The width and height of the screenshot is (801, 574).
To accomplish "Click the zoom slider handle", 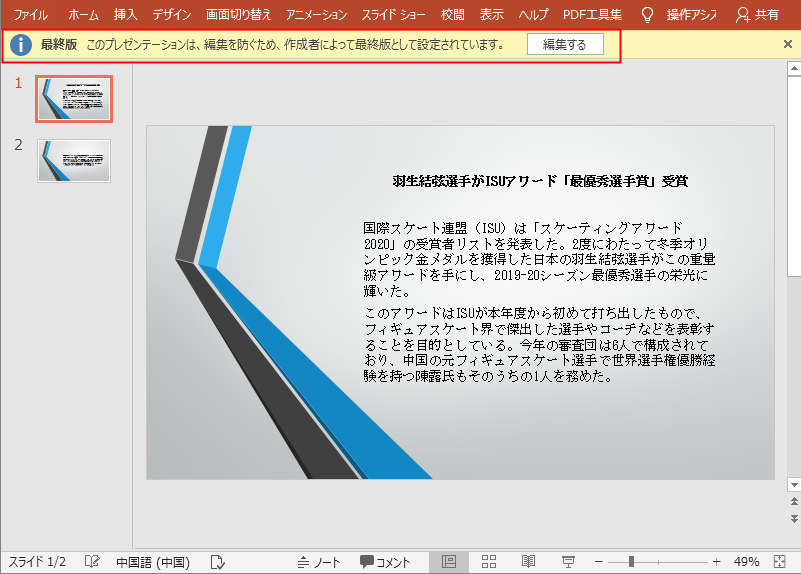I will click(x=631, y=562).
